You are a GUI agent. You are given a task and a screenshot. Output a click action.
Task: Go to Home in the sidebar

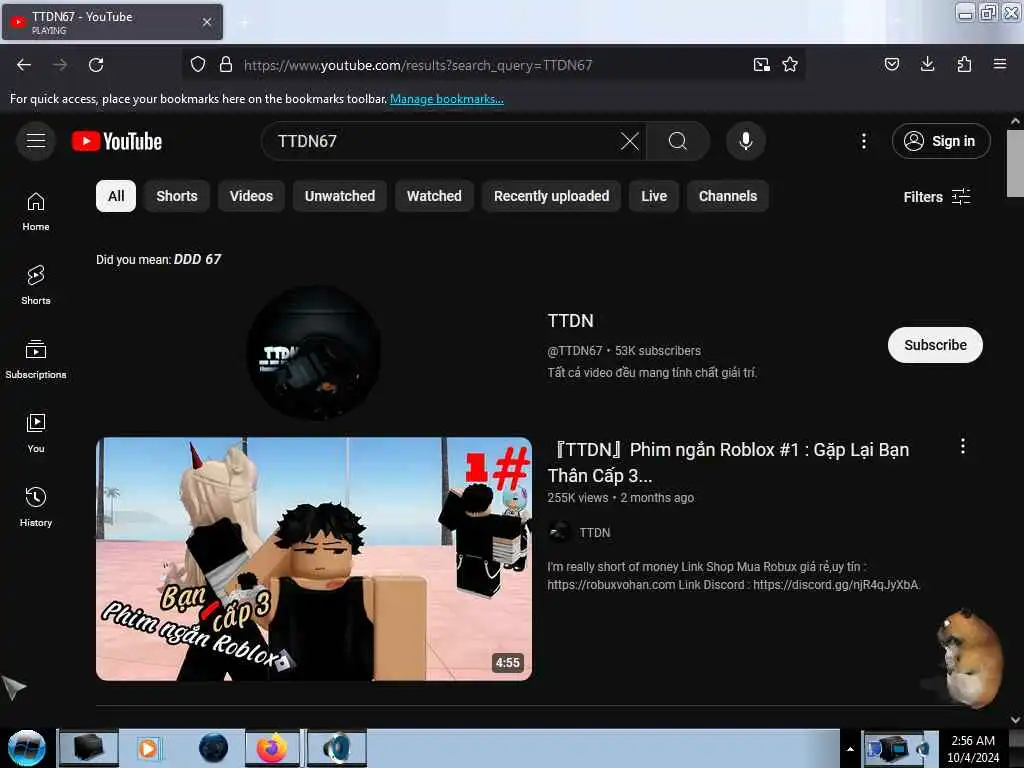(36, 212)
